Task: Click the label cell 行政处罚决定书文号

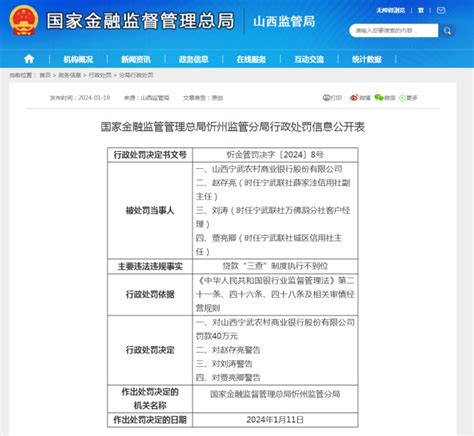Action: pos(150,155)
